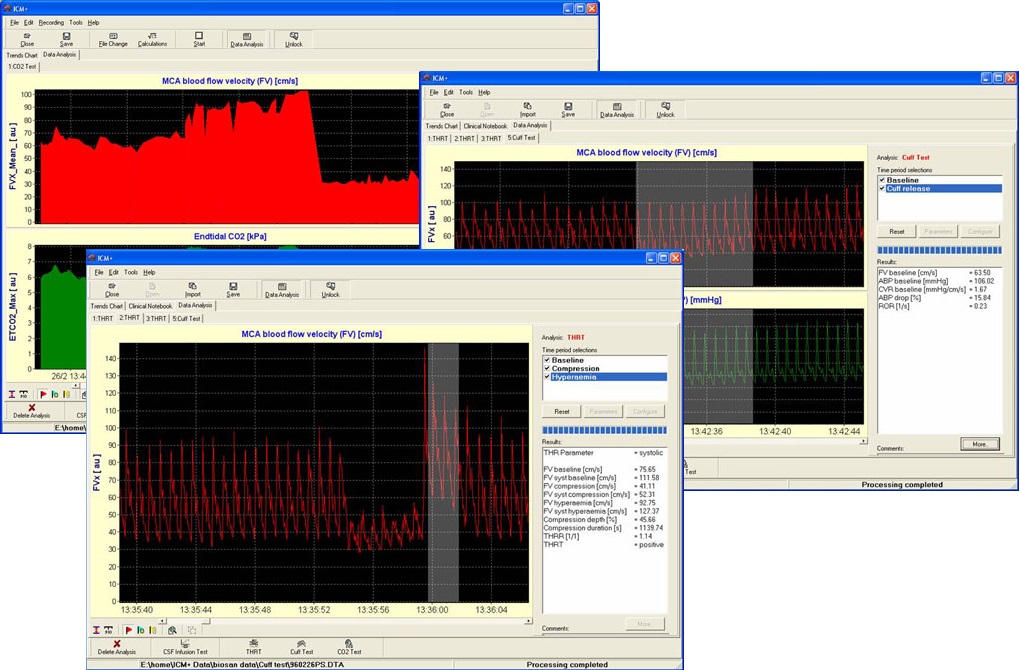1020x670 pixels.
Task: Click the THRT icon in bottom toolbar
Action: pyautogui.click(x=254, y=647)
